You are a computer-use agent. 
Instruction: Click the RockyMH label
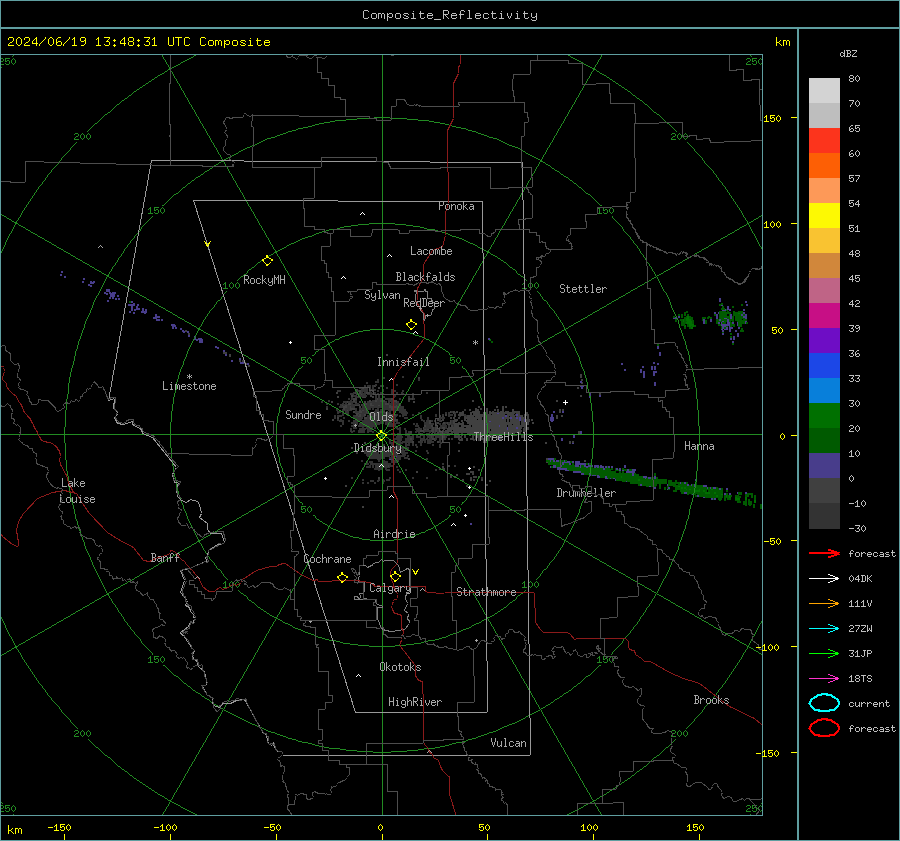(x=264, y=280)
